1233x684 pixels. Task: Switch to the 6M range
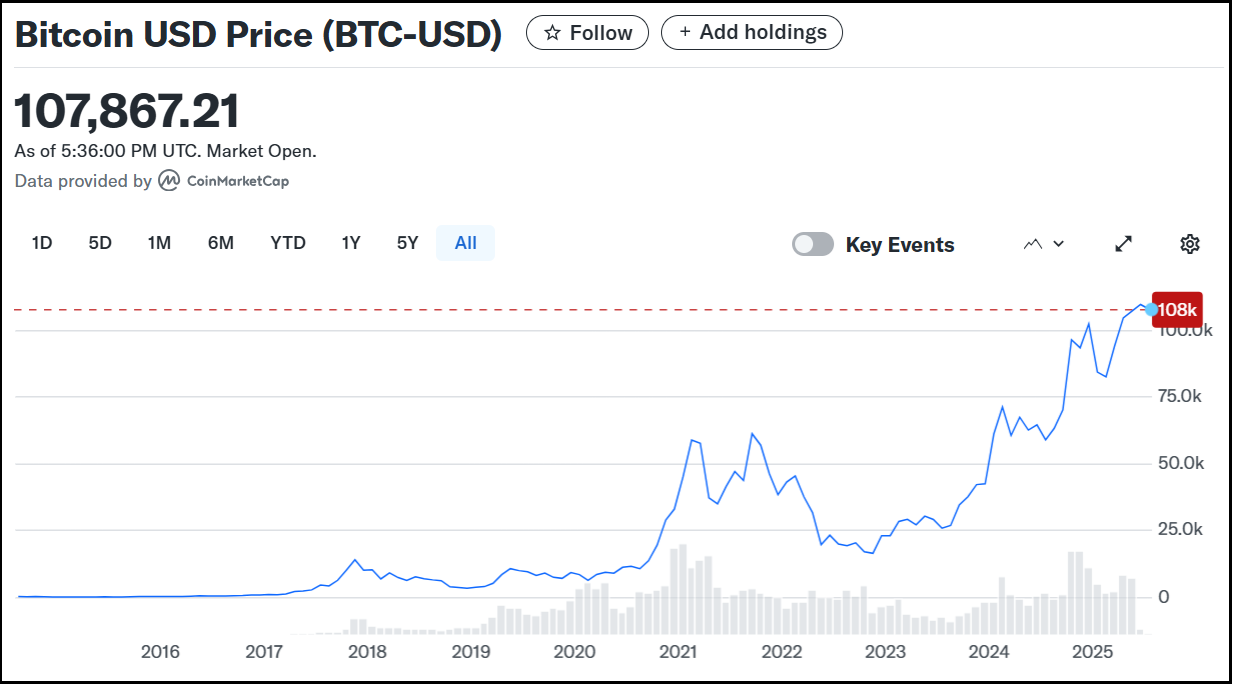tap(221, 243)
